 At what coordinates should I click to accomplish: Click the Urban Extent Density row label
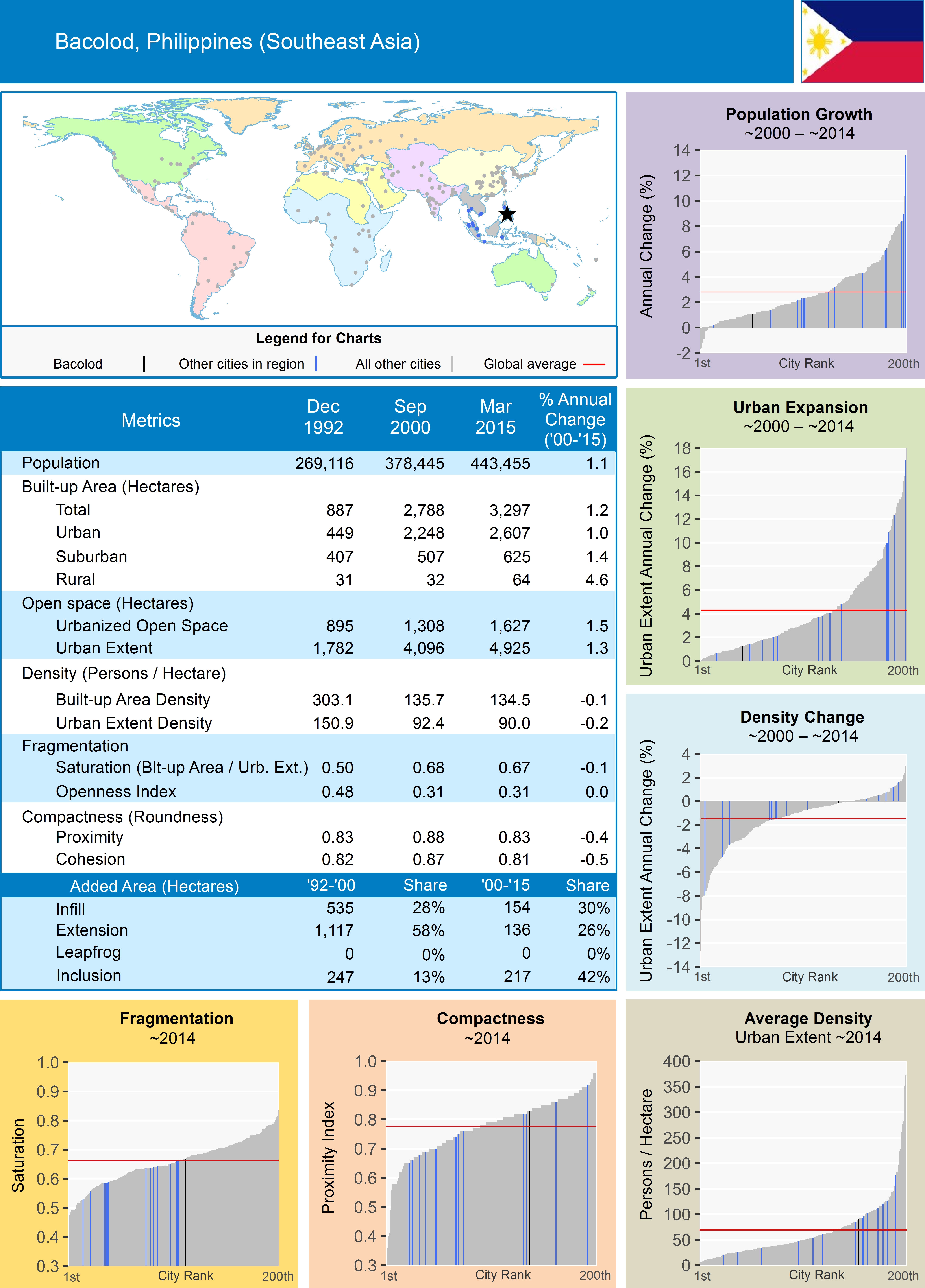point(133,723)
